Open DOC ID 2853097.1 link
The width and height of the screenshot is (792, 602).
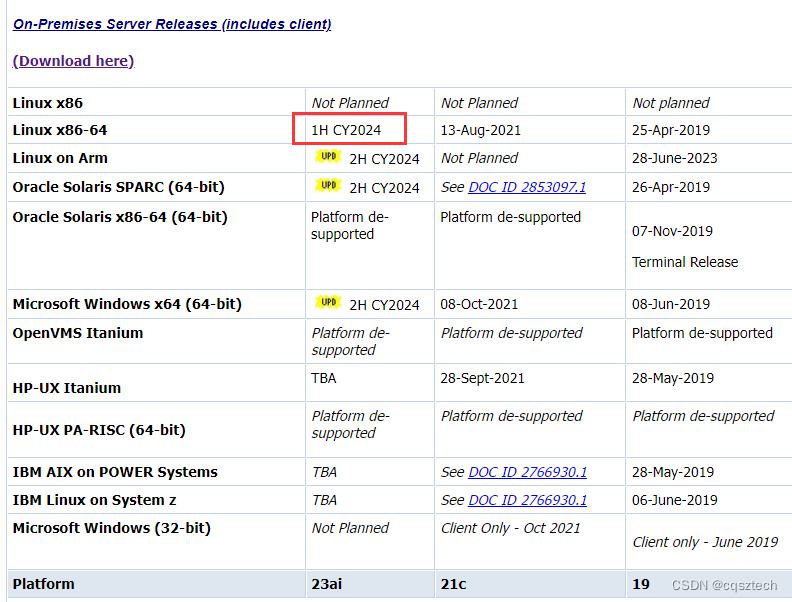(x=527, y=187)
